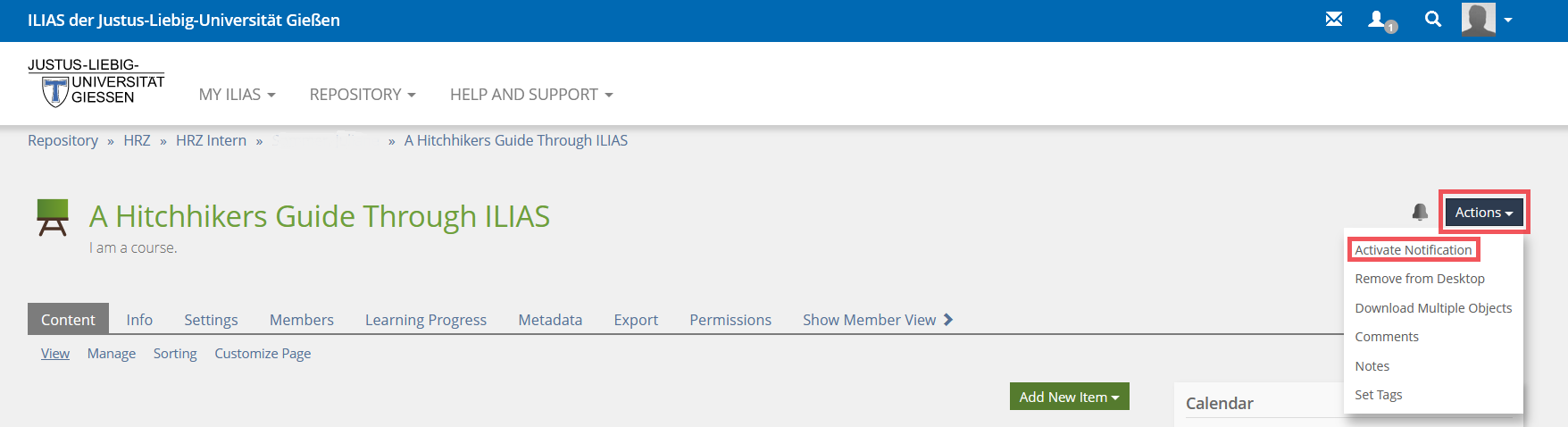Open the Learning Progress tab

(x=425, y=320)
